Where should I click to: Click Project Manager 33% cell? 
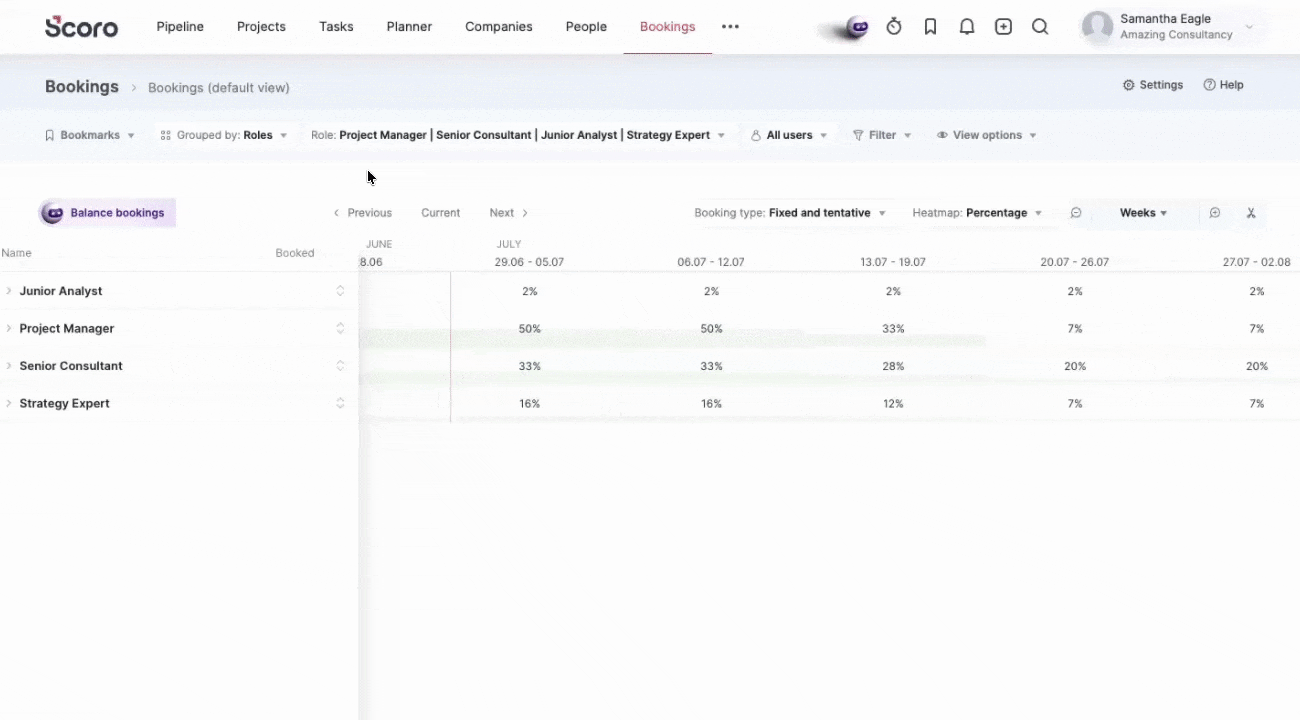[893, 328]
